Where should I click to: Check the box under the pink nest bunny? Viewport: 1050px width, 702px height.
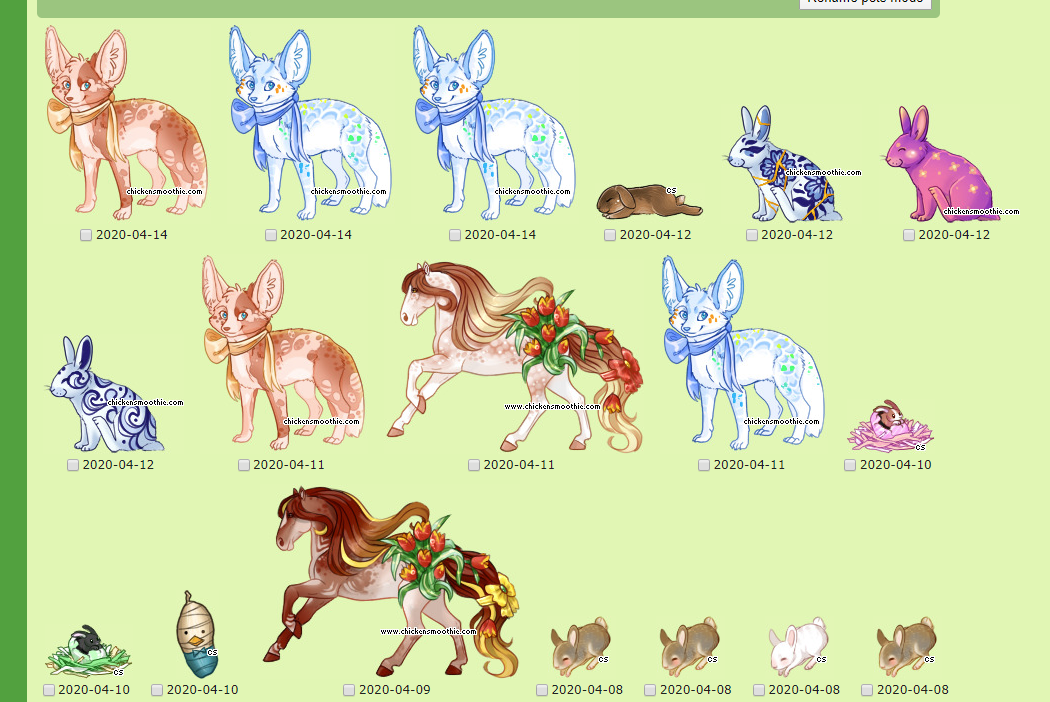[850, 465]
